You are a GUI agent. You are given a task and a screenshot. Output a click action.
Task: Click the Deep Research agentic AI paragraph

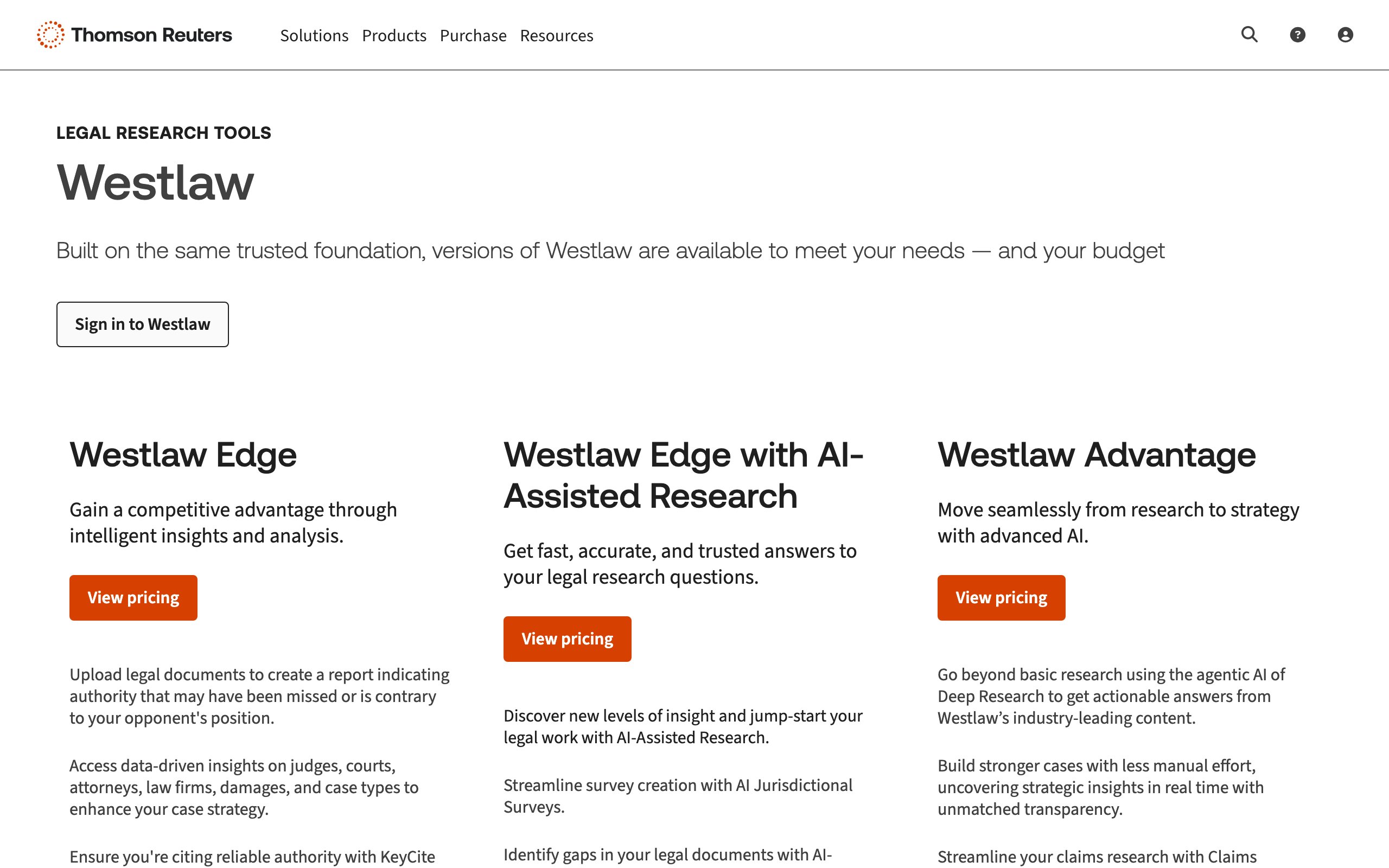pos(1111,696)
